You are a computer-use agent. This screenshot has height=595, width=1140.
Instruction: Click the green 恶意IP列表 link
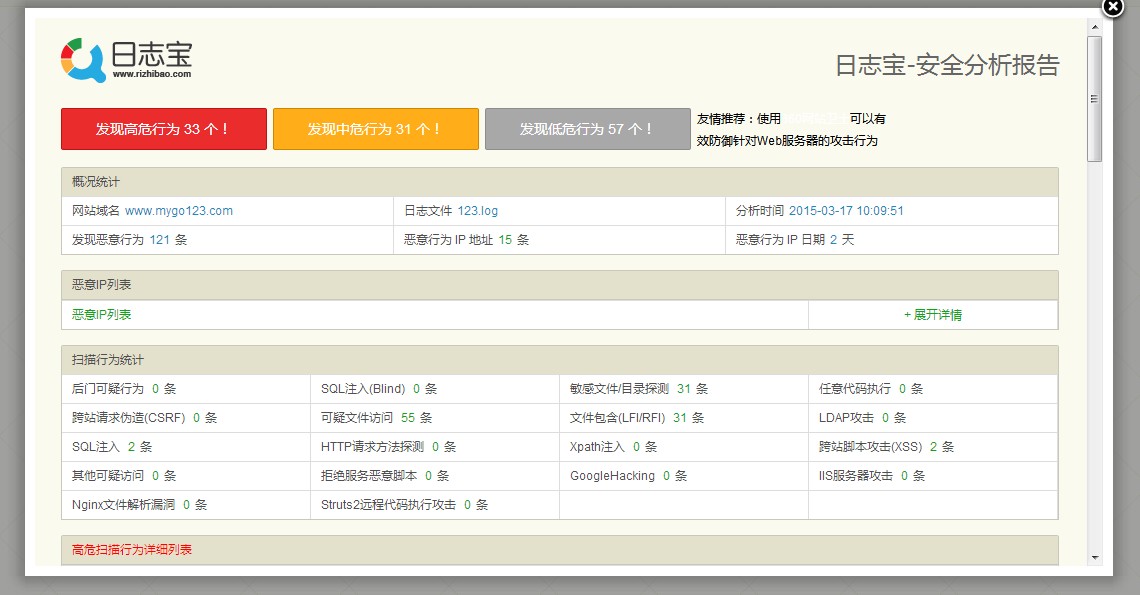pyautogui.click(x=102, y=315)
